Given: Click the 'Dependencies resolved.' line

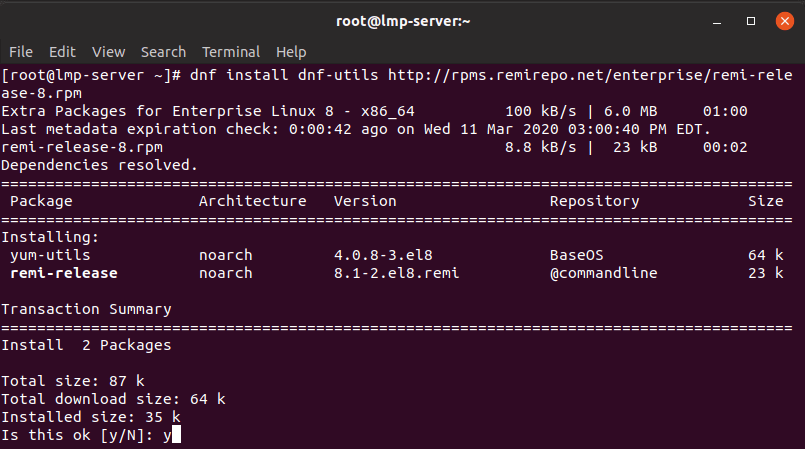Looking at the screenshot, I should pyautogui.click(x=100, y=165).
